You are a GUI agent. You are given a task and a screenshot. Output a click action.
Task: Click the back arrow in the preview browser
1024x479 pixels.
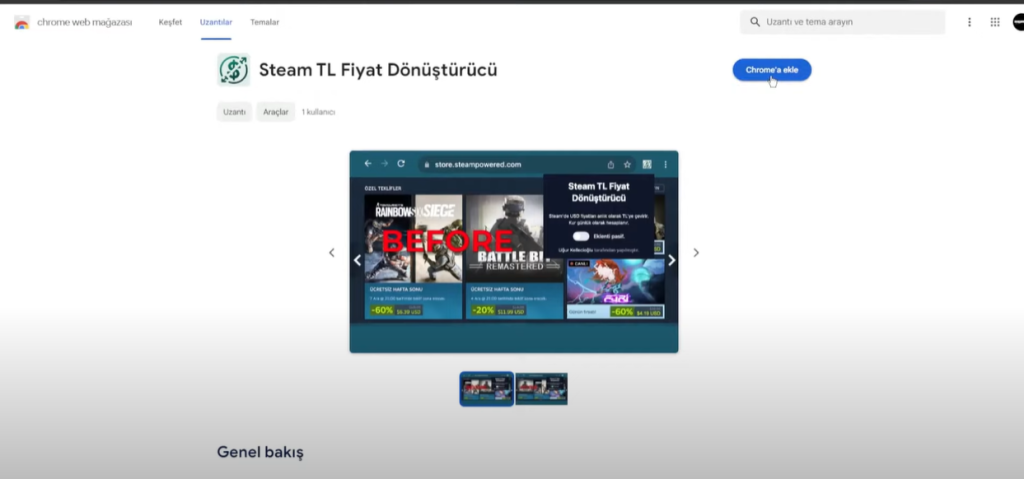tap(368, 163)
